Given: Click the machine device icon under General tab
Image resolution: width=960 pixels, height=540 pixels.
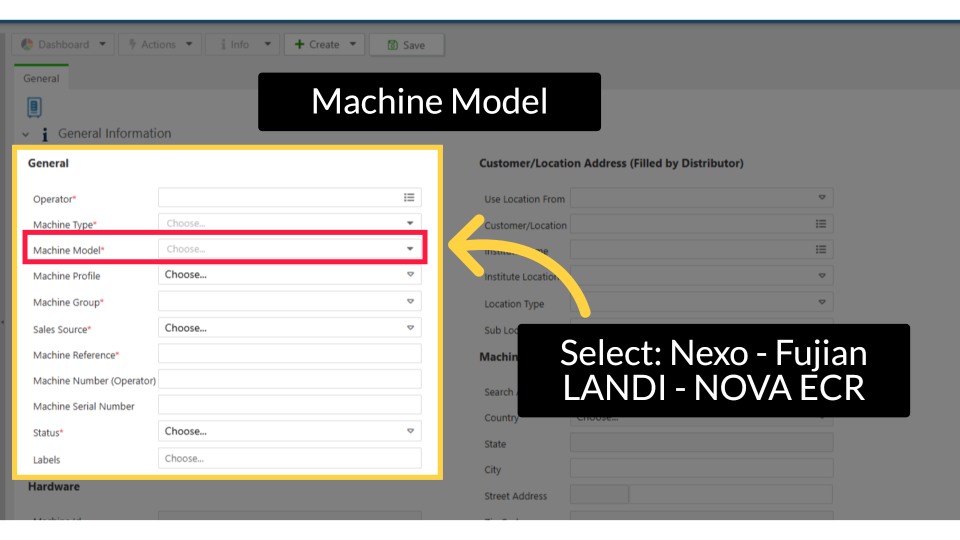Looking at the screenshot, I should coord(34,107).
